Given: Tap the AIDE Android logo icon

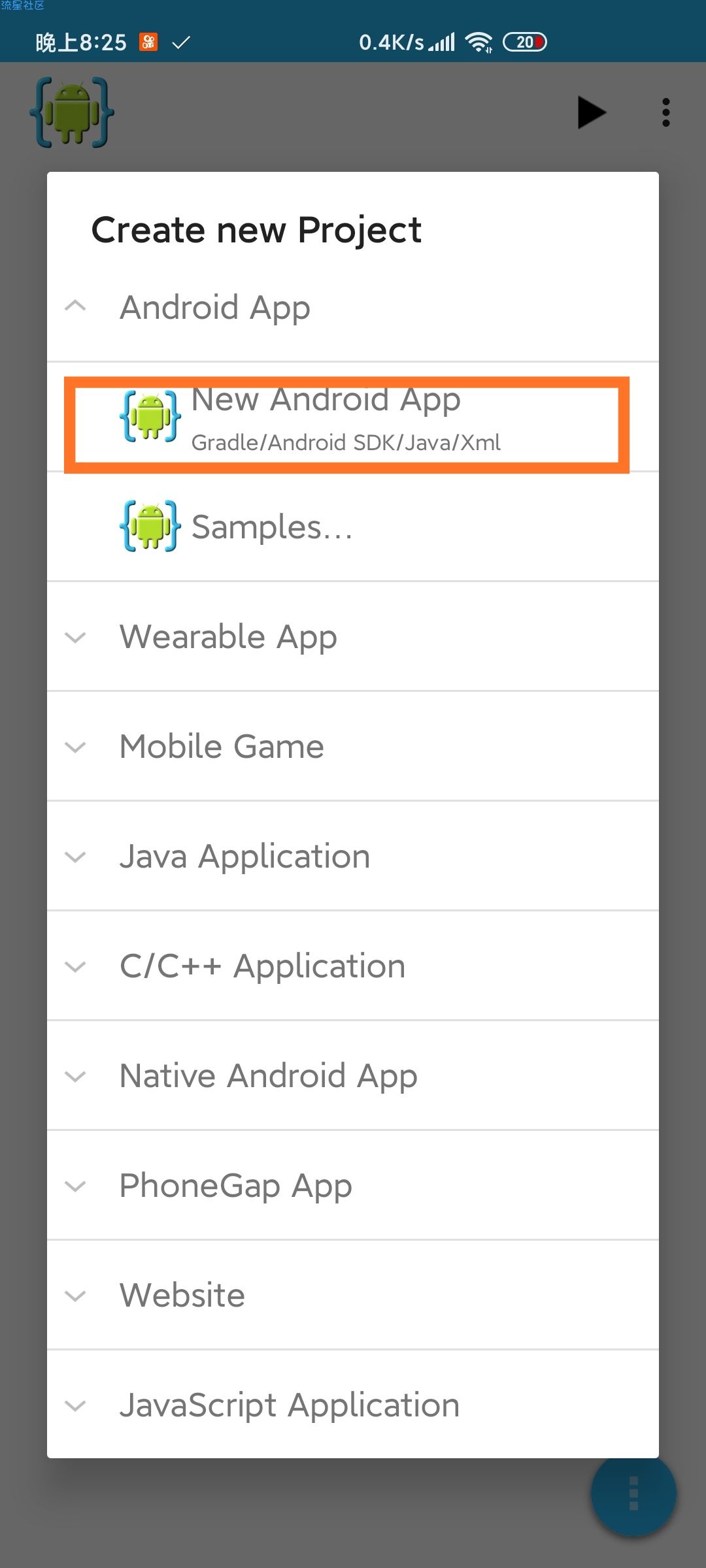Looking at the screenshot, I should pyautogui.click(x=72, y=112).
